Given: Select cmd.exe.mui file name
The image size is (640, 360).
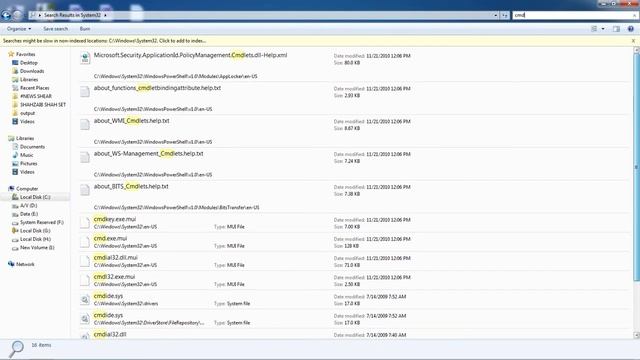Looking at the screenshot, I should 110,238.
